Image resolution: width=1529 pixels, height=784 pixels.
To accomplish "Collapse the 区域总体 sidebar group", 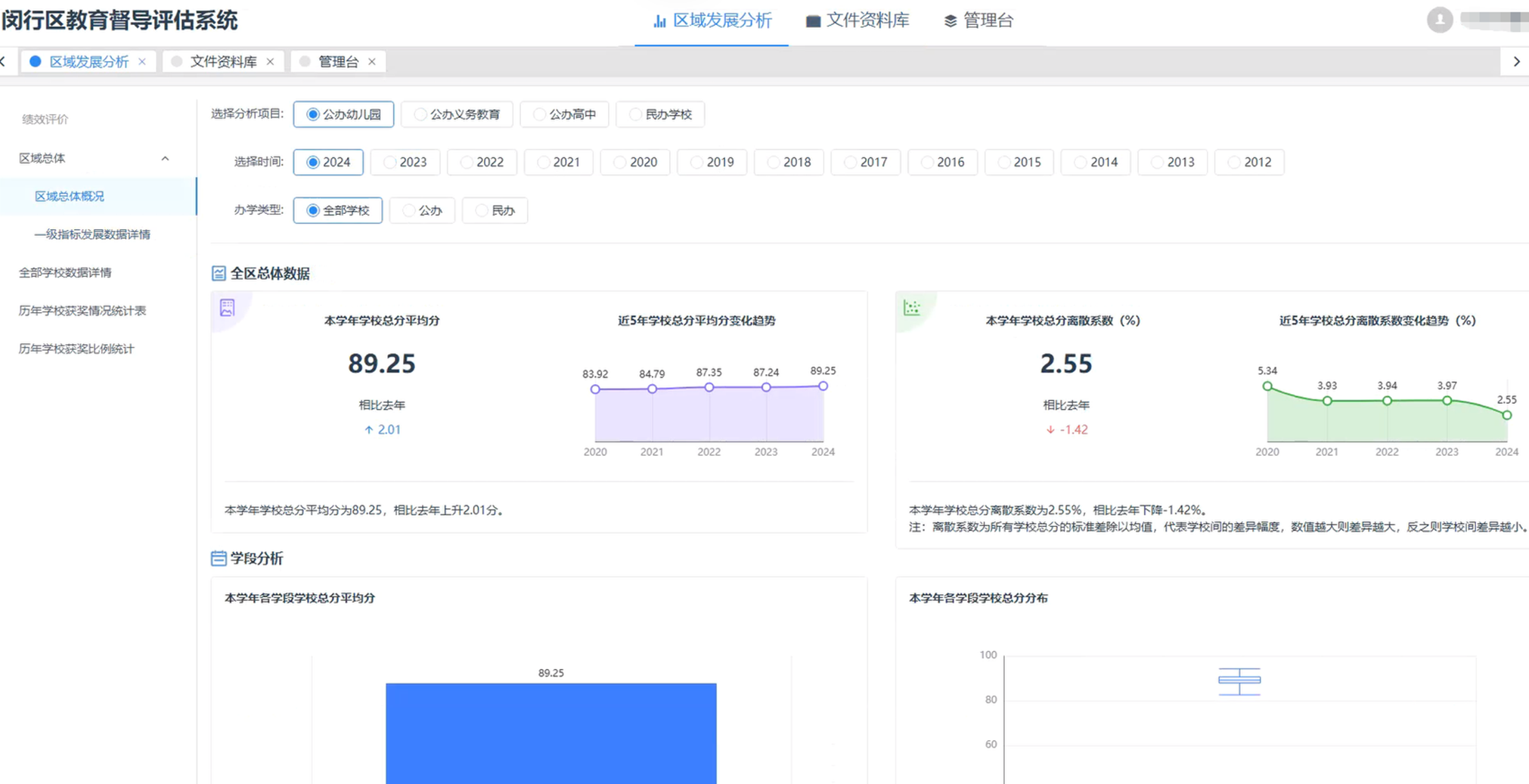I will point(165,159).
